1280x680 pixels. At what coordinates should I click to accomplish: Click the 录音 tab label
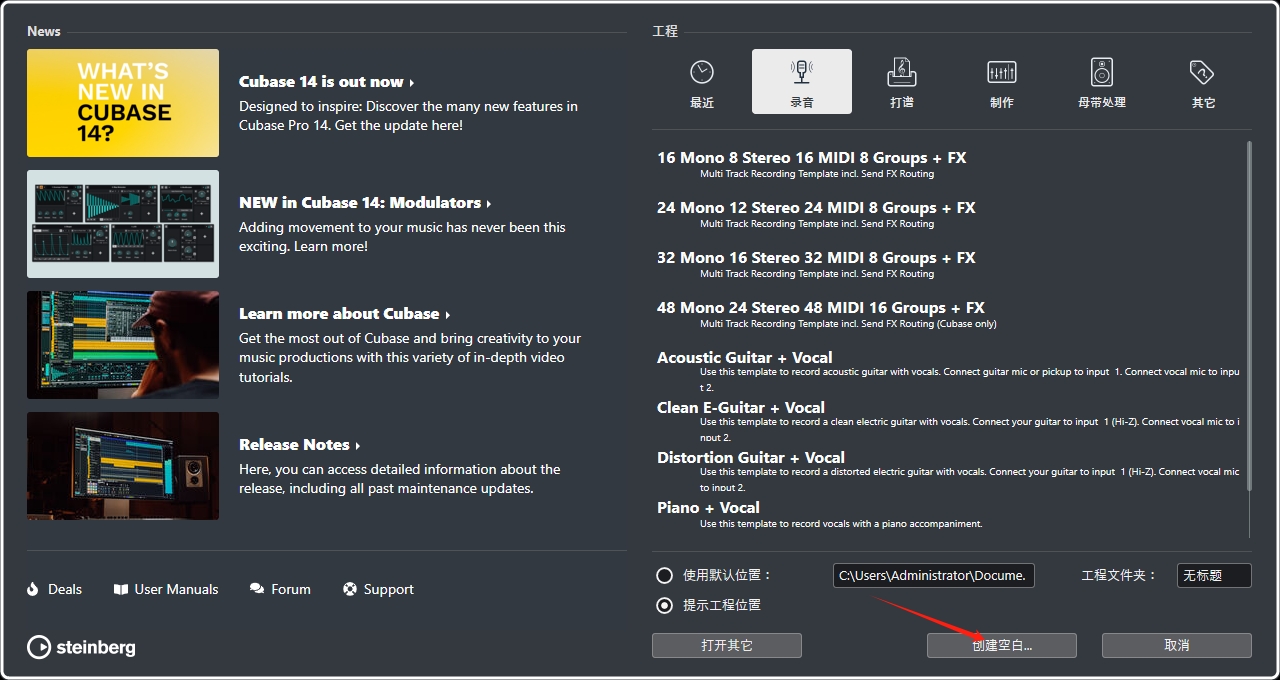tap(802, 103)
